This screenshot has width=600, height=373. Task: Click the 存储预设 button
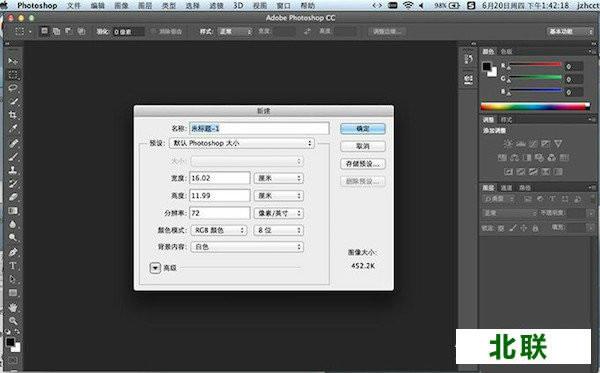[363, 164]
